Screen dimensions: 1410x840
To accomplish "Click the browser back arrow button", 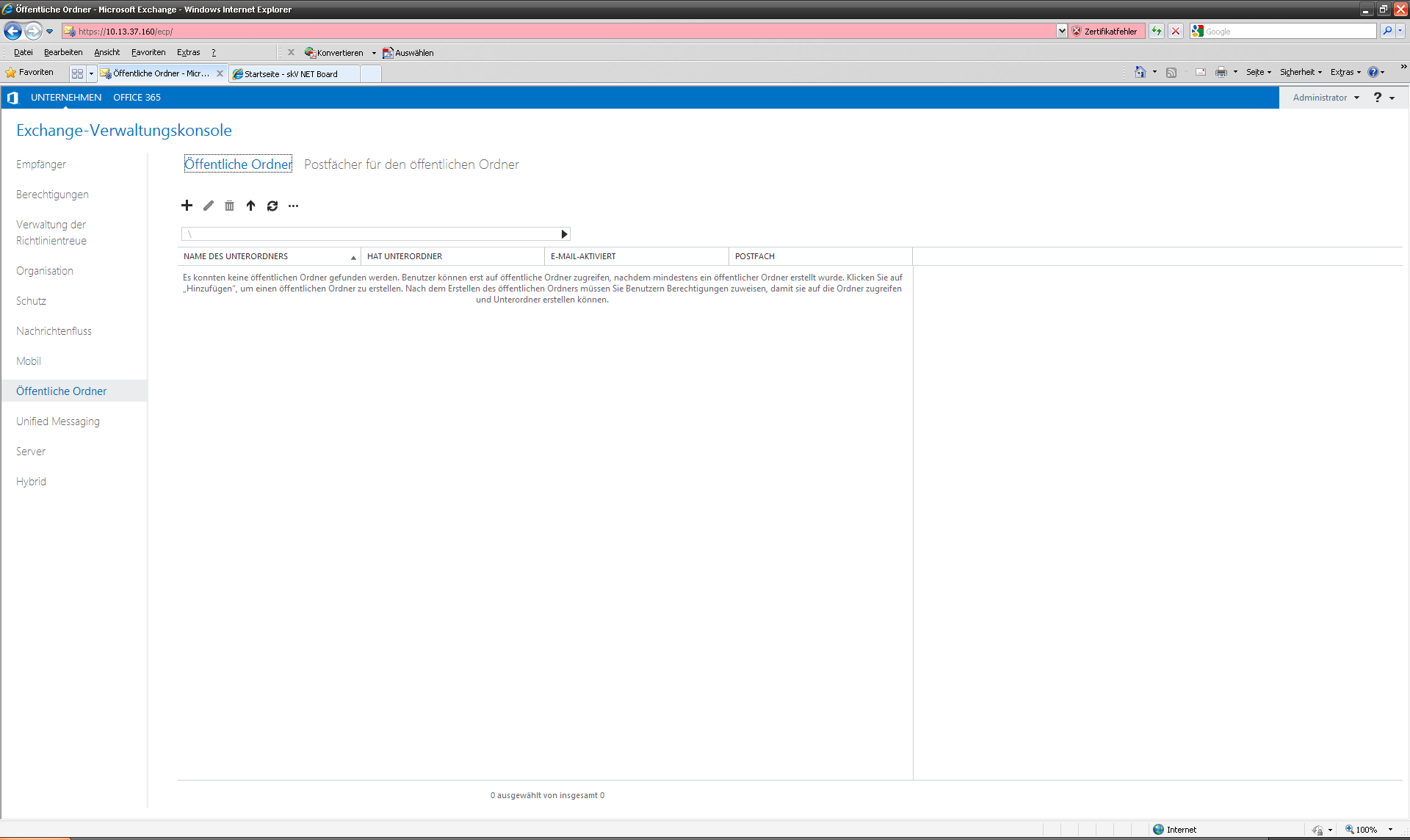I will [12, 31].
